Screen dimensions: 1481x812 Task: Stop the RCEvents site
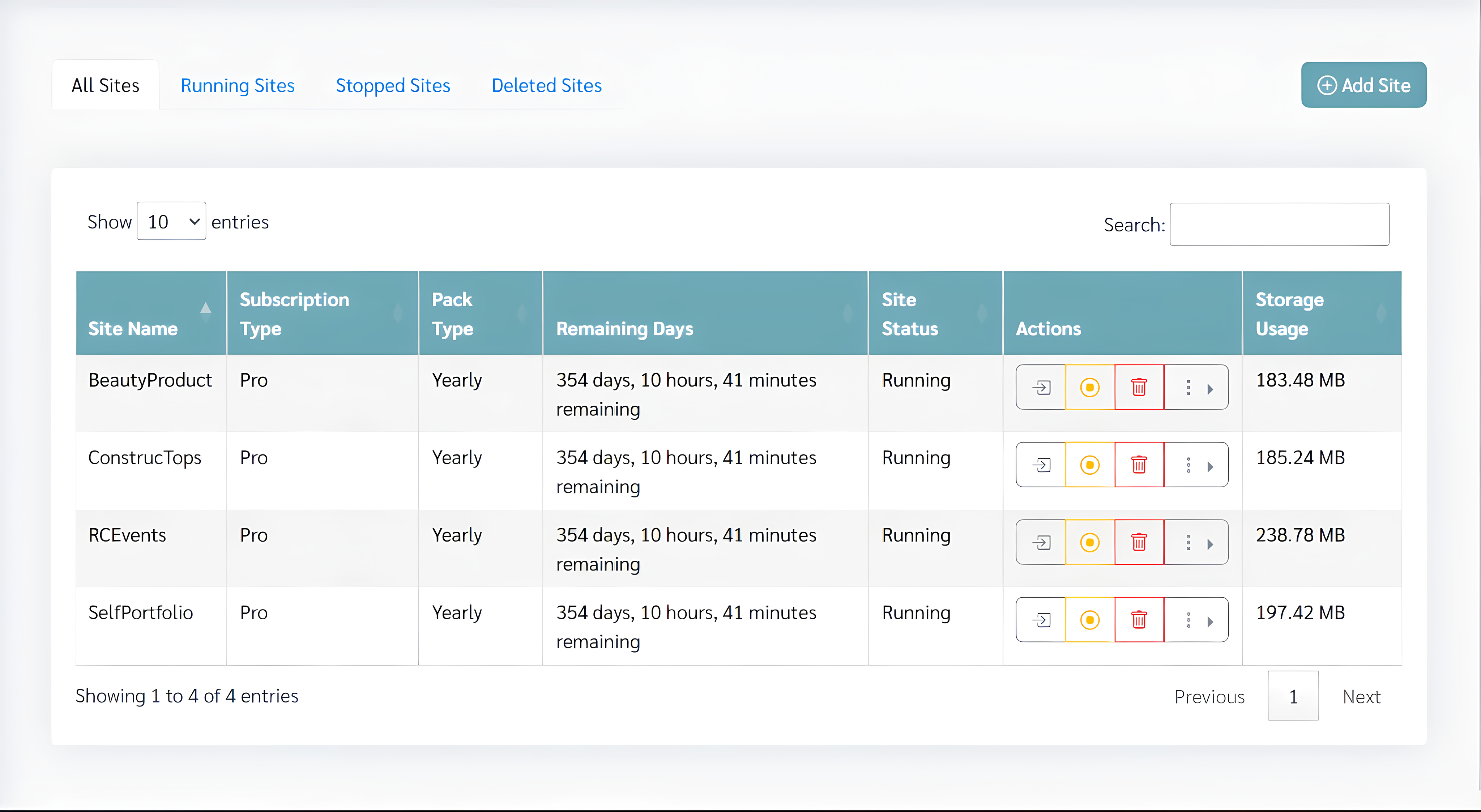click(1089, 543)
